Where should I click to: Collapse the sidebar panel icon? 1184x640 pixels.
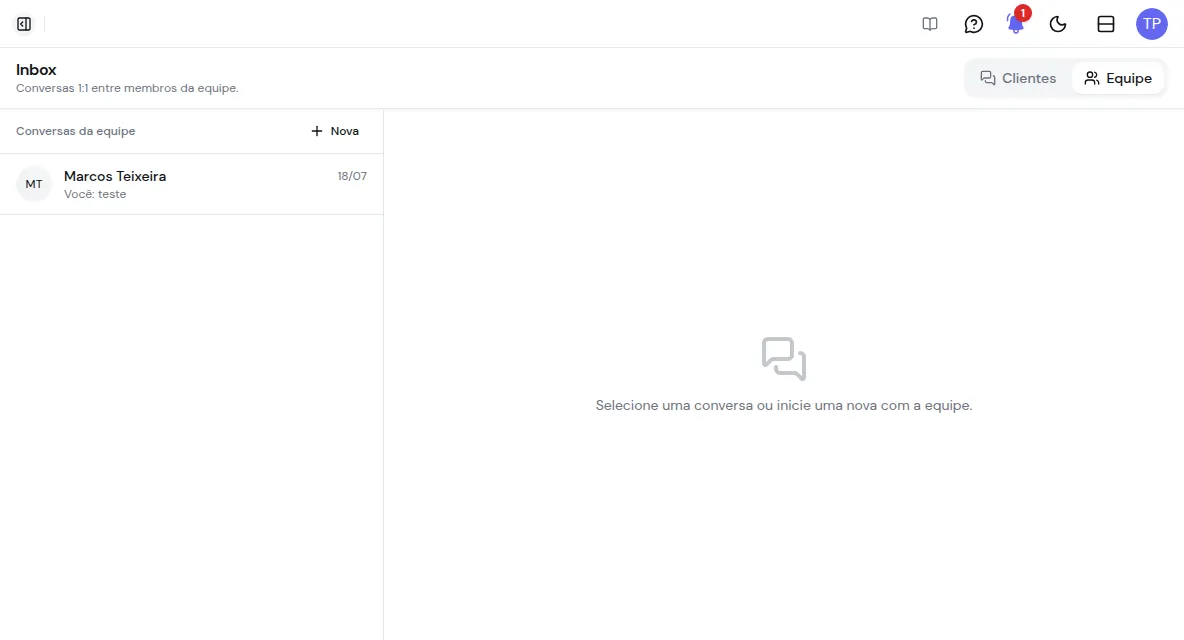[24, 24]
